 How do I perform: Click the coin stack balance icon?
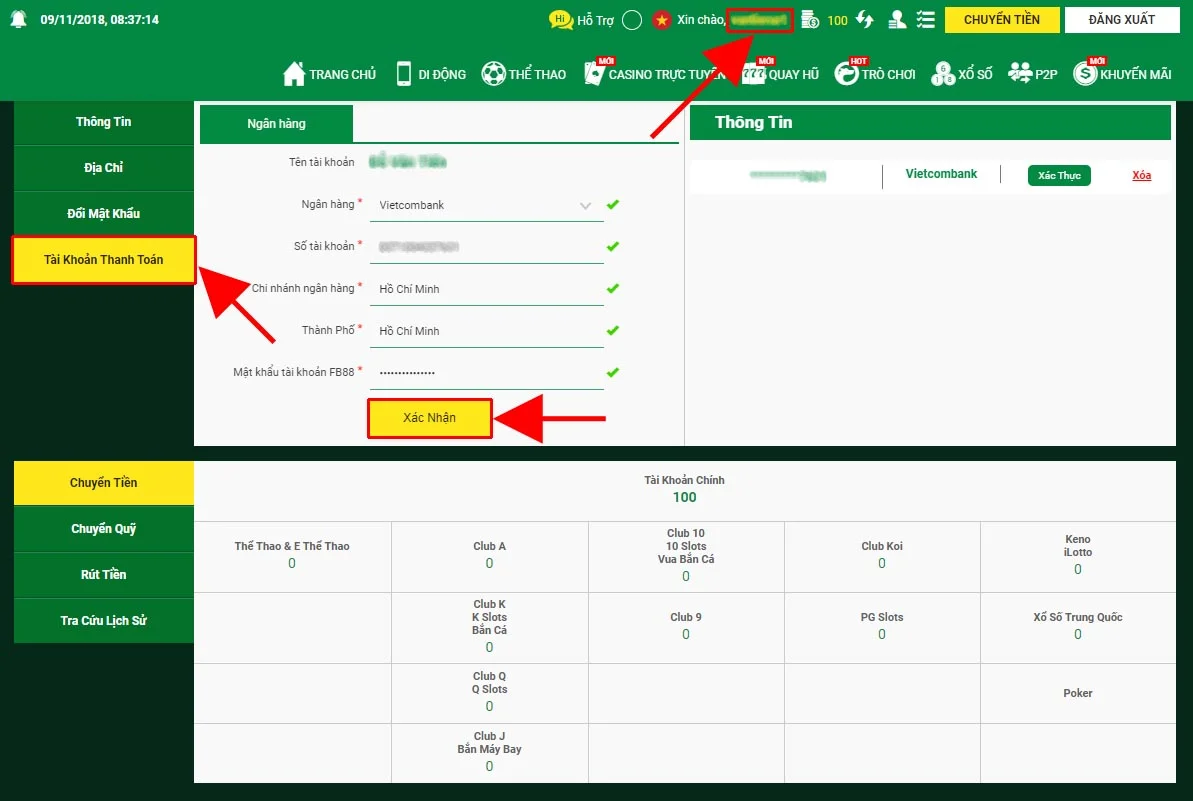(x=810, y=20)
